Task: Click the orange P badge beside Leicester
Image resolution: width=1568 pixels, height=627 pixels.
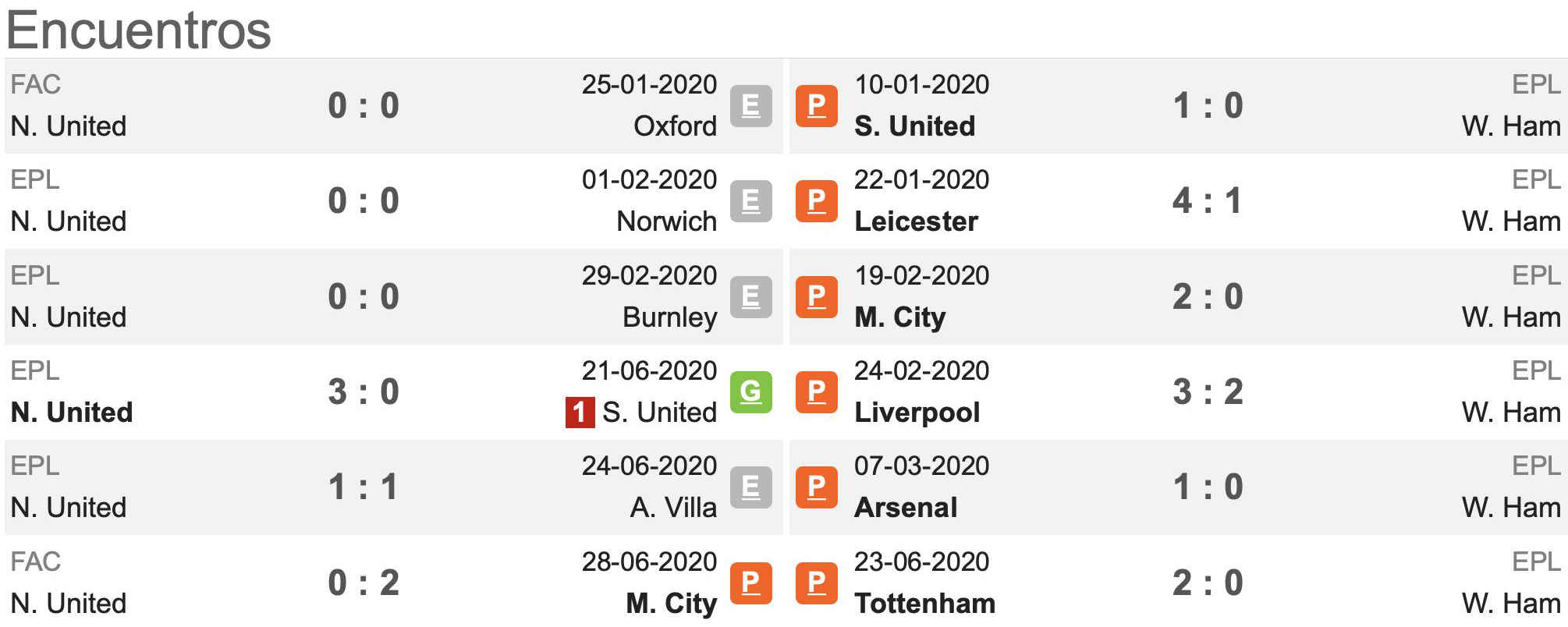Action: point(816,201)
